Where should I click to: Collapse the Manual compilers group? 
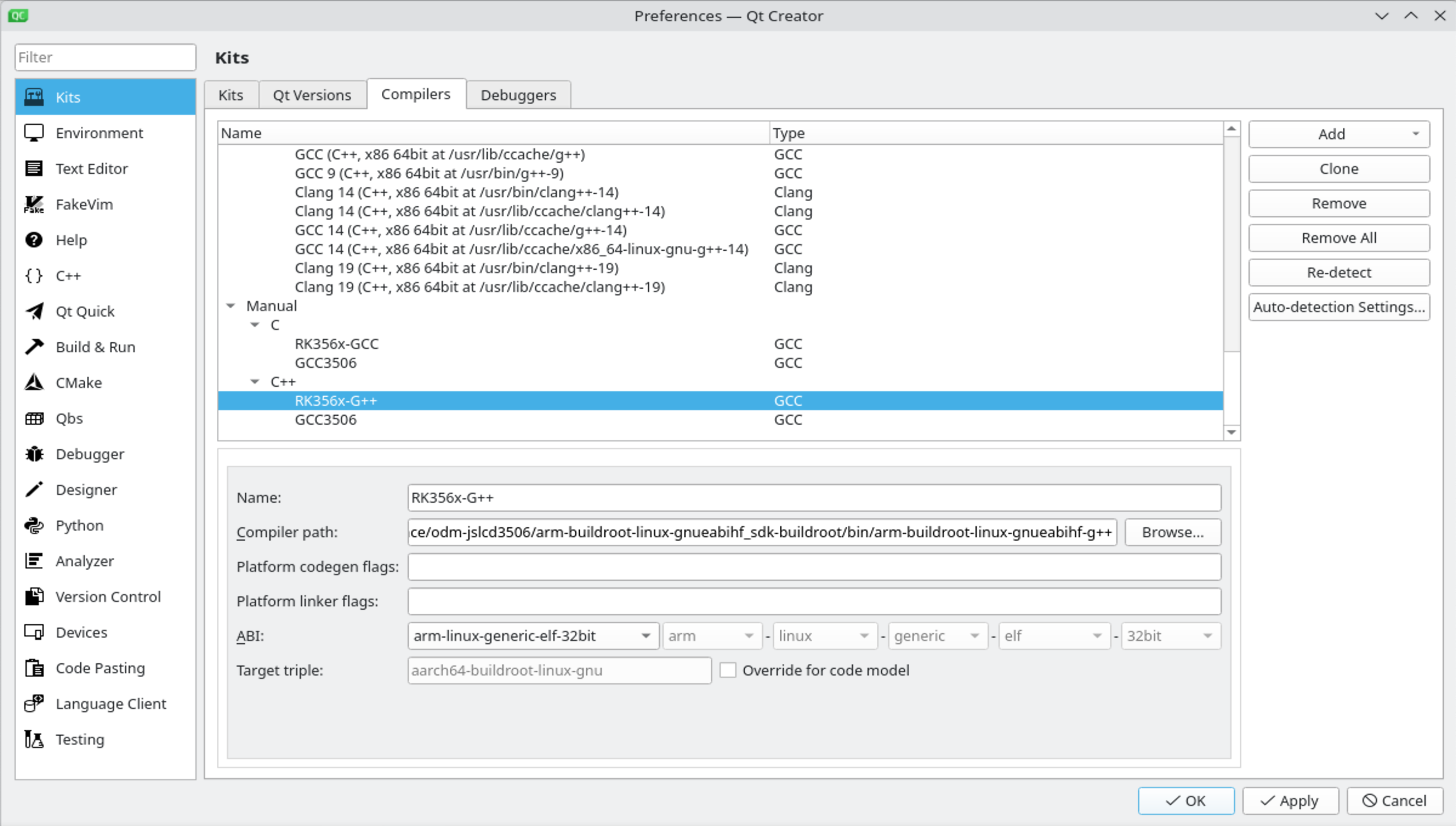click(230, 307)
